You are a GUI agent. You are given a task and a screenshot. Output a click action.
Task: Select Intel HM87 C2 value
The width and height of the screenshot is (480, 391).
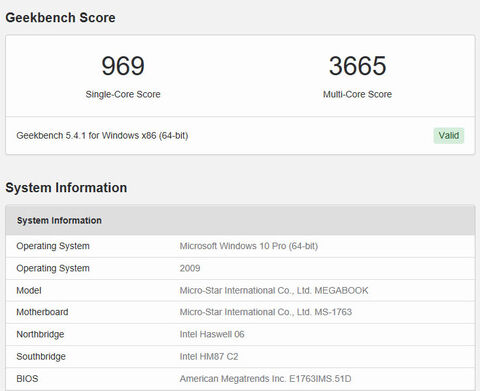pyautogui.click(x=209, y=357)
